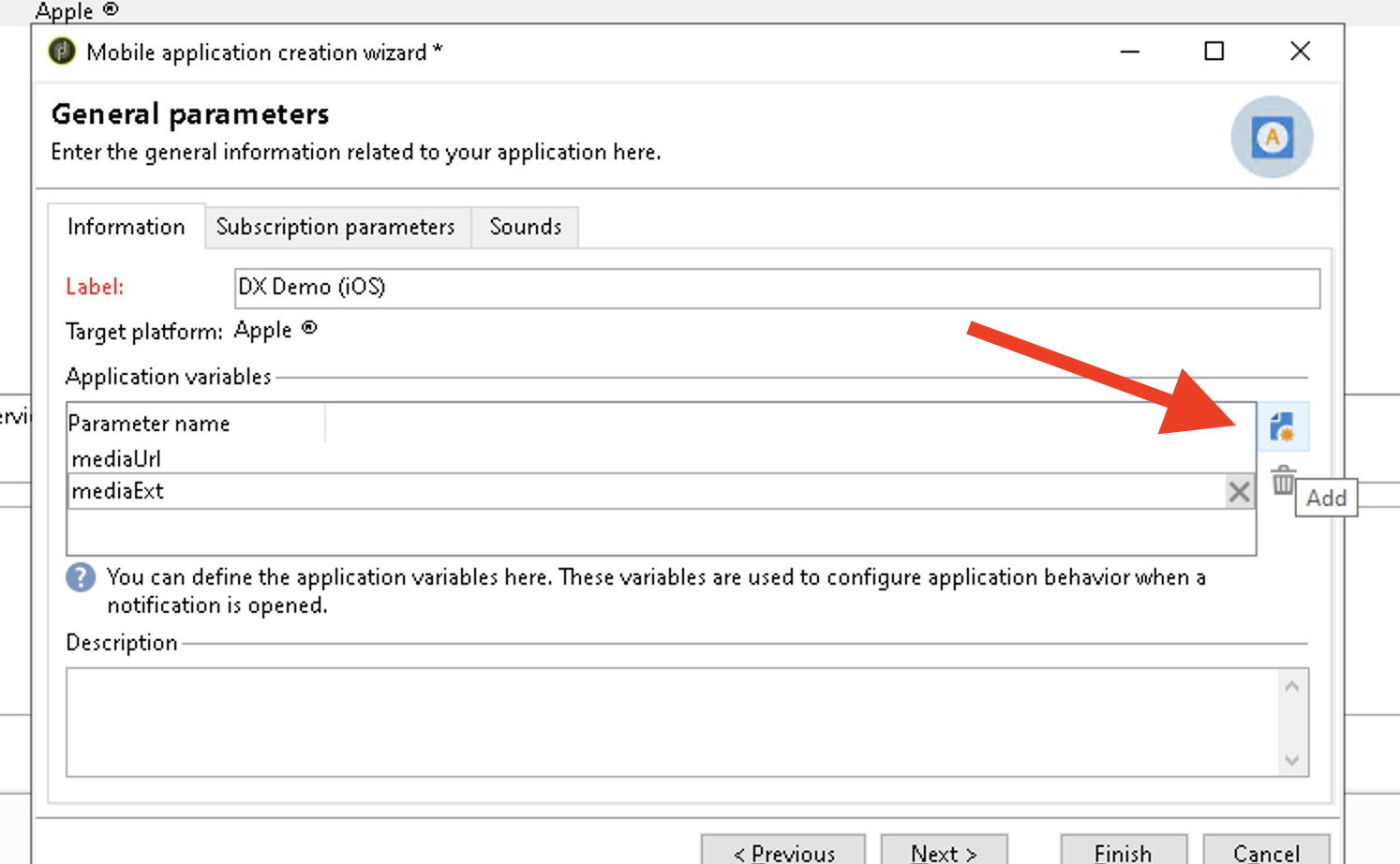Image resolution: width=1400 pixels, height=864 pixels.
Task: Click the wizard title bar app icon
Action: click(x=62, y=52)
